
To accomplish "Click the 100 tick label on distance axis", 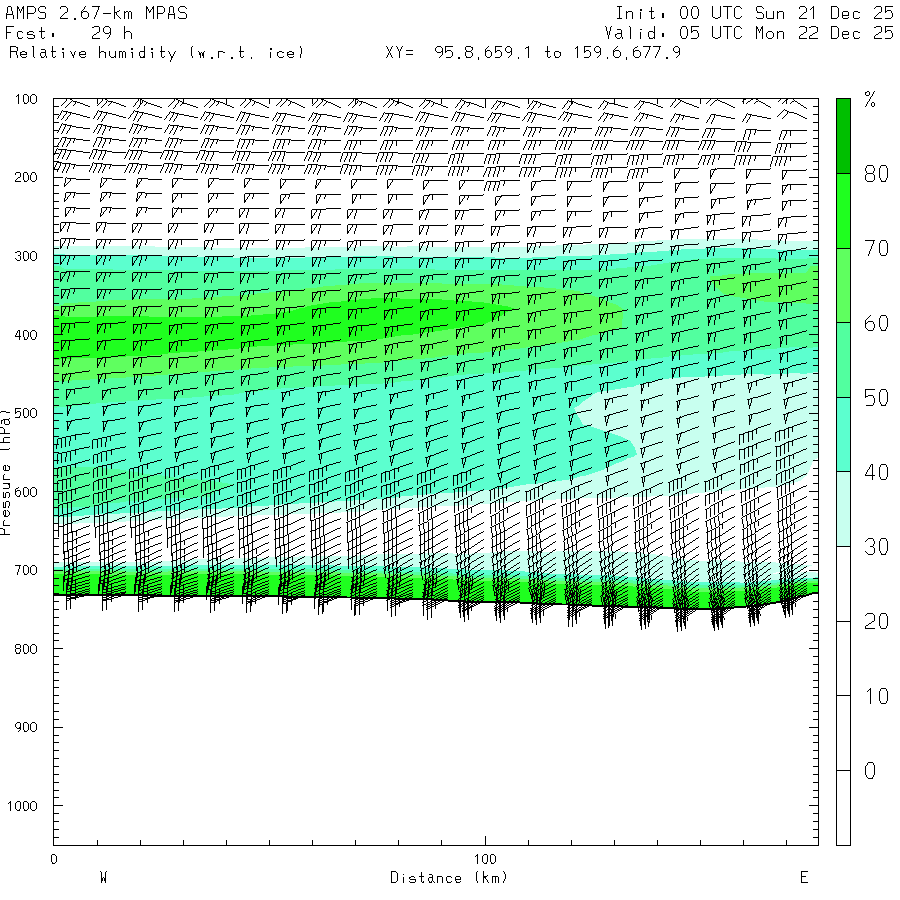I will tap(485, 859).
